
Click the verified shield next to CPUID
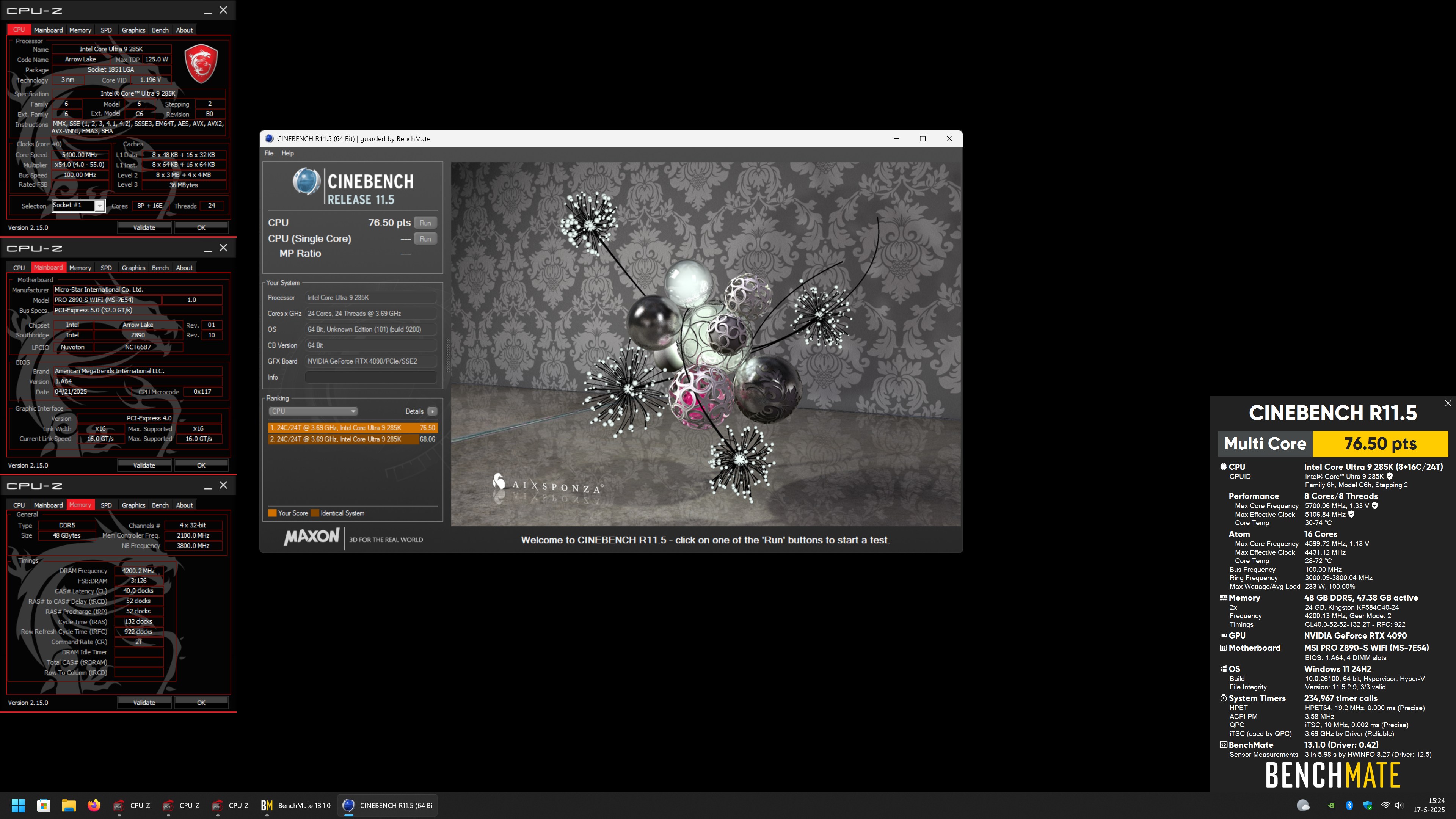tap(1390, 476)
